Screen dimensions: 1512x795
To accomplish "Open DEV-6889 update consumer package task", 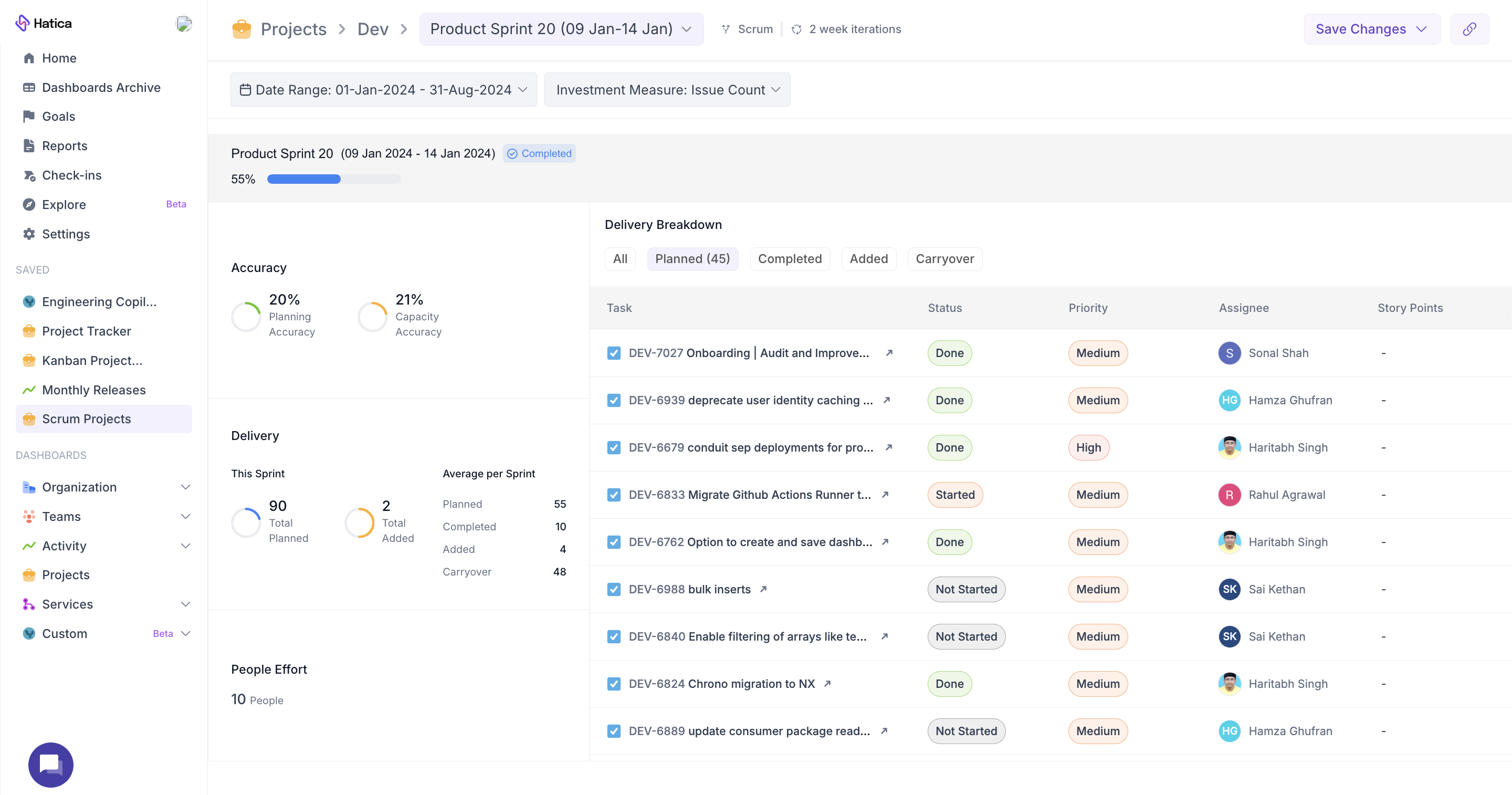I will click(x=749, y=731).
